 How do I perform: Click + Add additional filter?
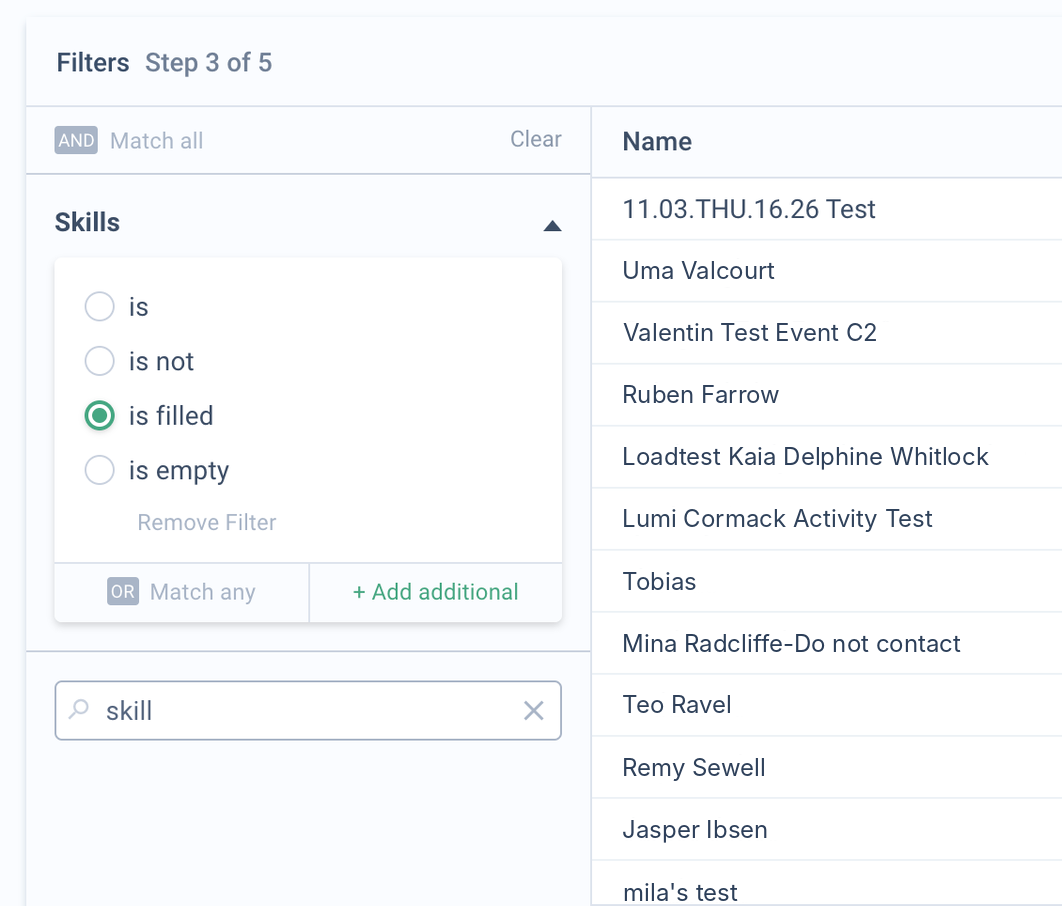(436, 592)
